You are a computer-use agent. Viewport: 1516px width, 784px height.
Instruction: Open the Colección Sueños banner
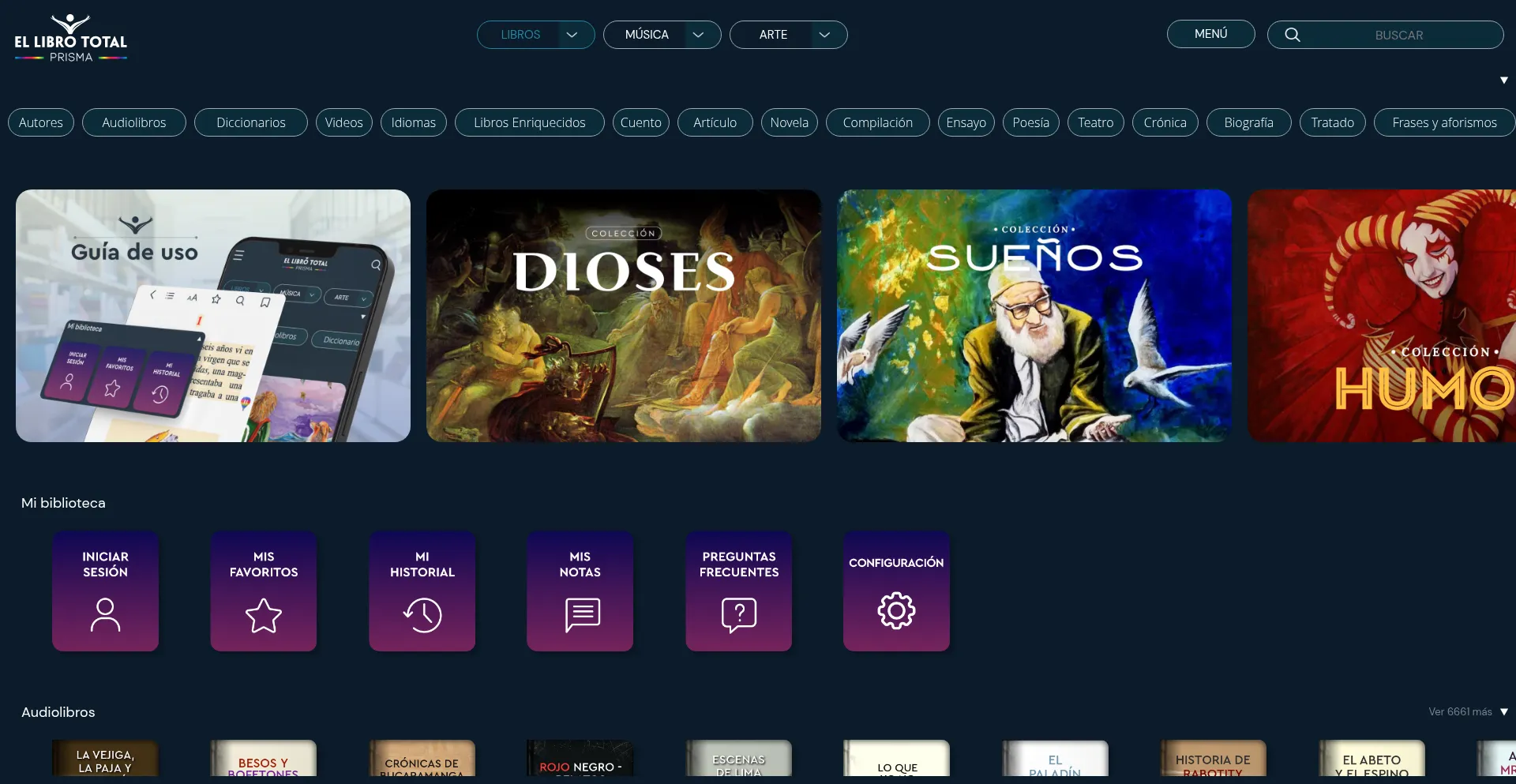coord(1034,316)
